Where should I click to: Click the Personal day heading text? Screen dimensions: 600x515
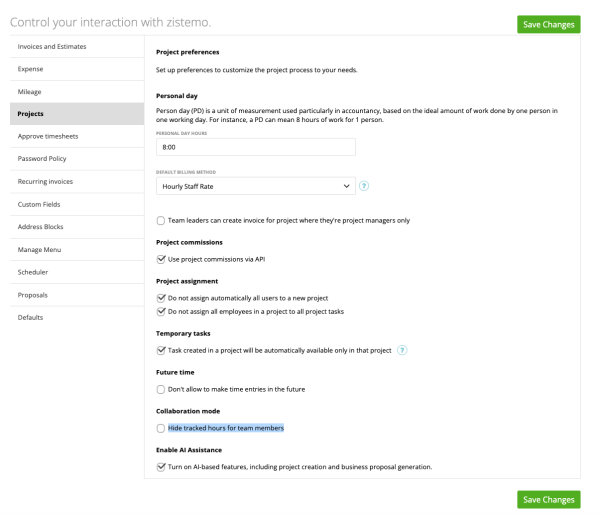[x=177, y=96]
